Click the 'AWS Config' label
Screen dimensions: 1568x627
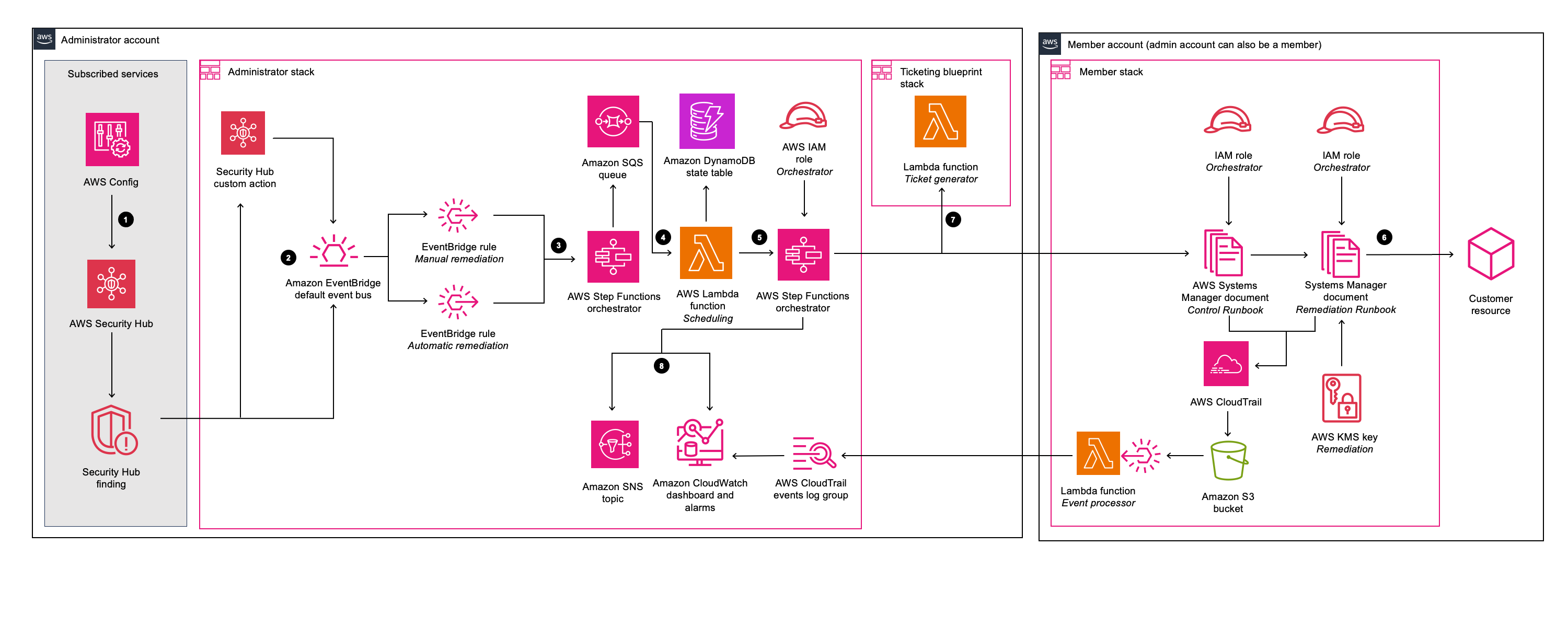pos(111,182)
